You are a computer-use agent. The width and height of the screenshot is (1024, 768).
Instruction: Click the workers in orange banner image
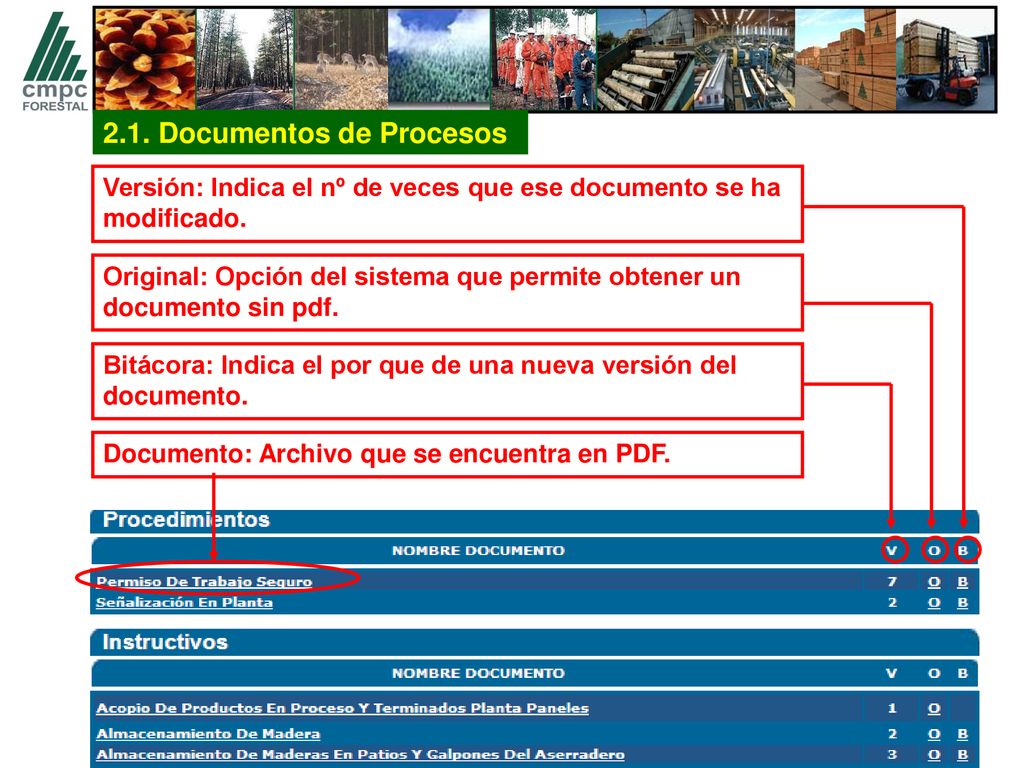(543, 59)
